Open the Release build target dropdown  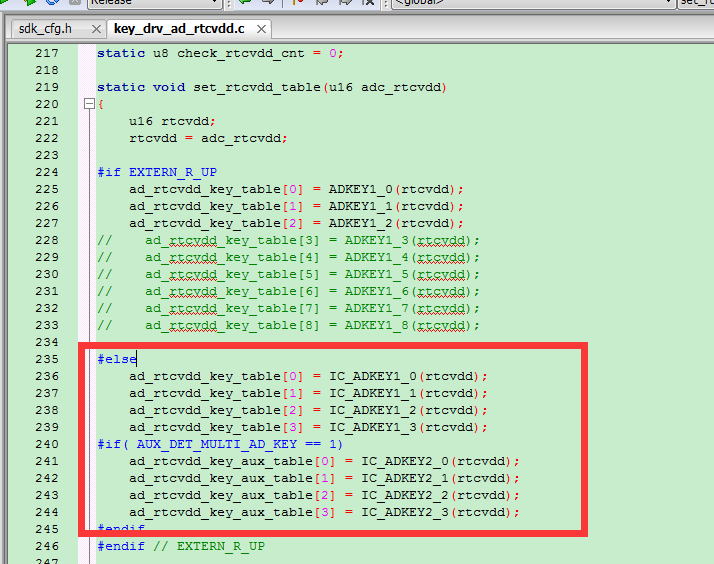[x=154, y=3]
